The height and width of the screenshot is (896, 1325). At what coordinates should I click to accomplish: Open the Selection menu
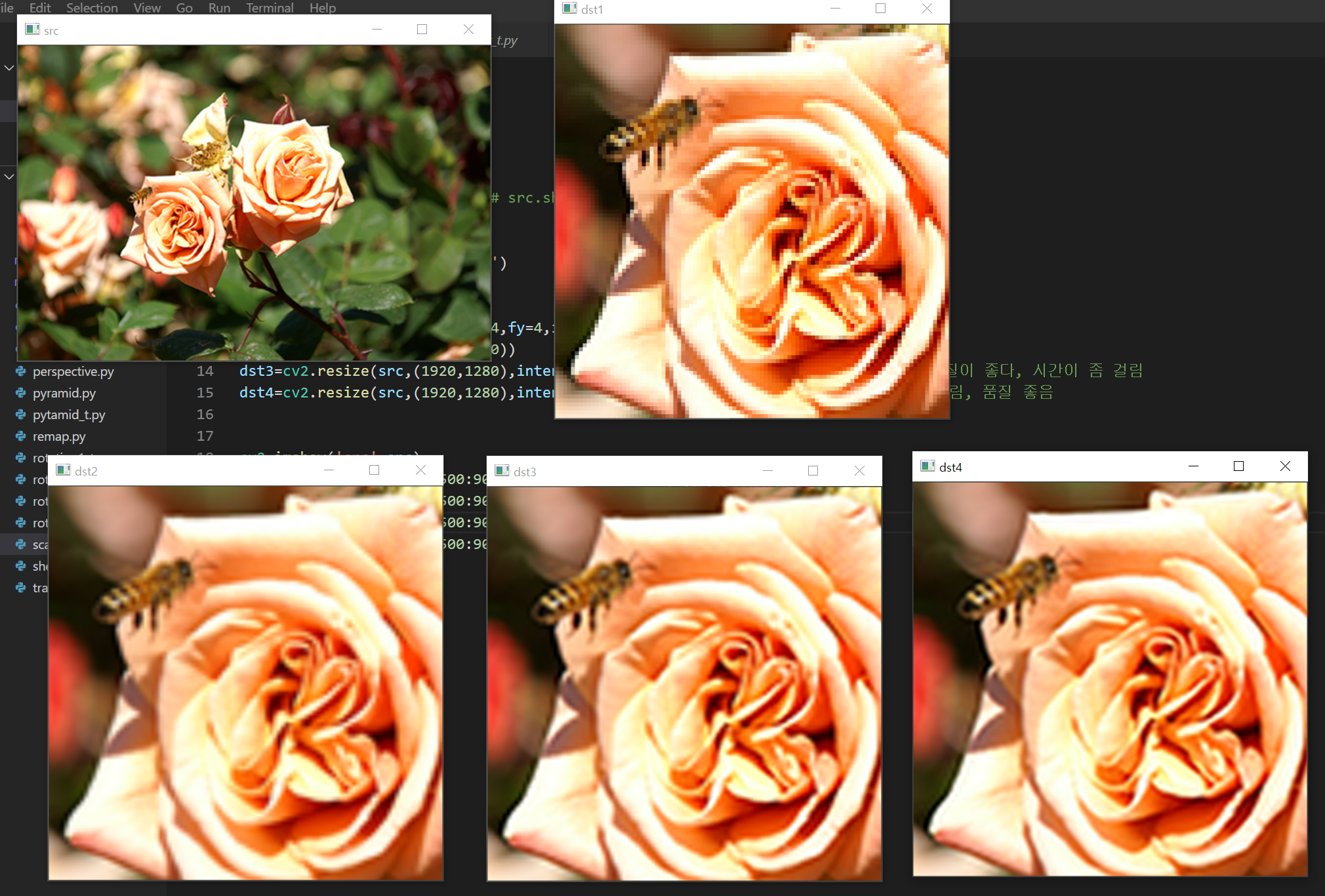pos(92,8)
